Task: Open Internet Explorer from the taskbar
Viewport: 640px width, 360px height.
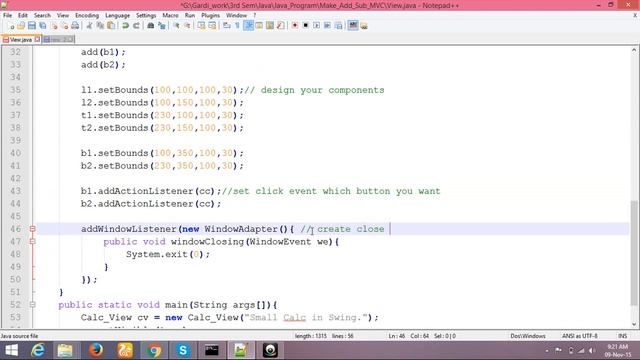Action: click(38, 350)
